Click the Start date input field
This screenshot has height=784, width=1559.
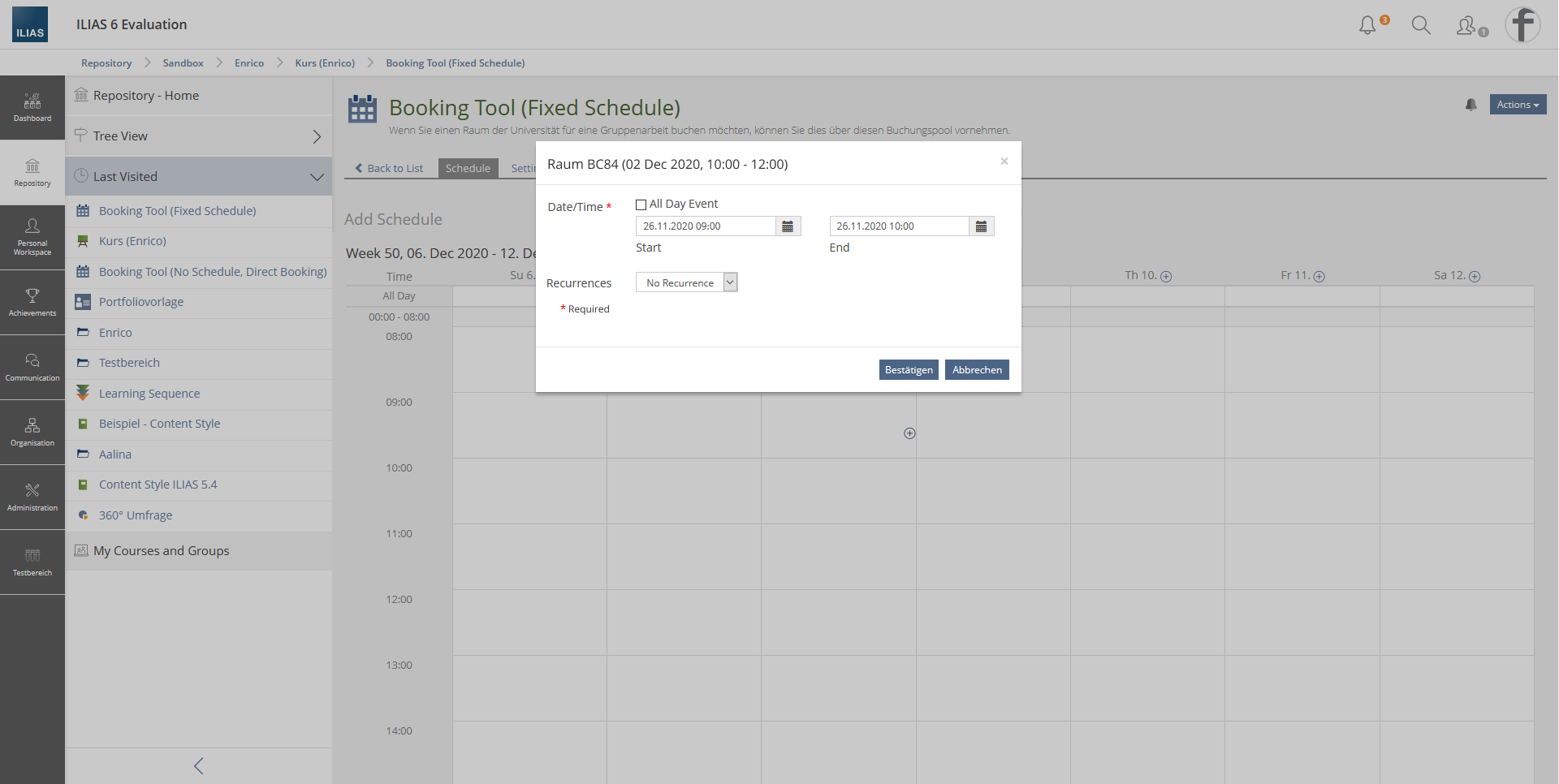pyautogui.click(x=705, y=226)
